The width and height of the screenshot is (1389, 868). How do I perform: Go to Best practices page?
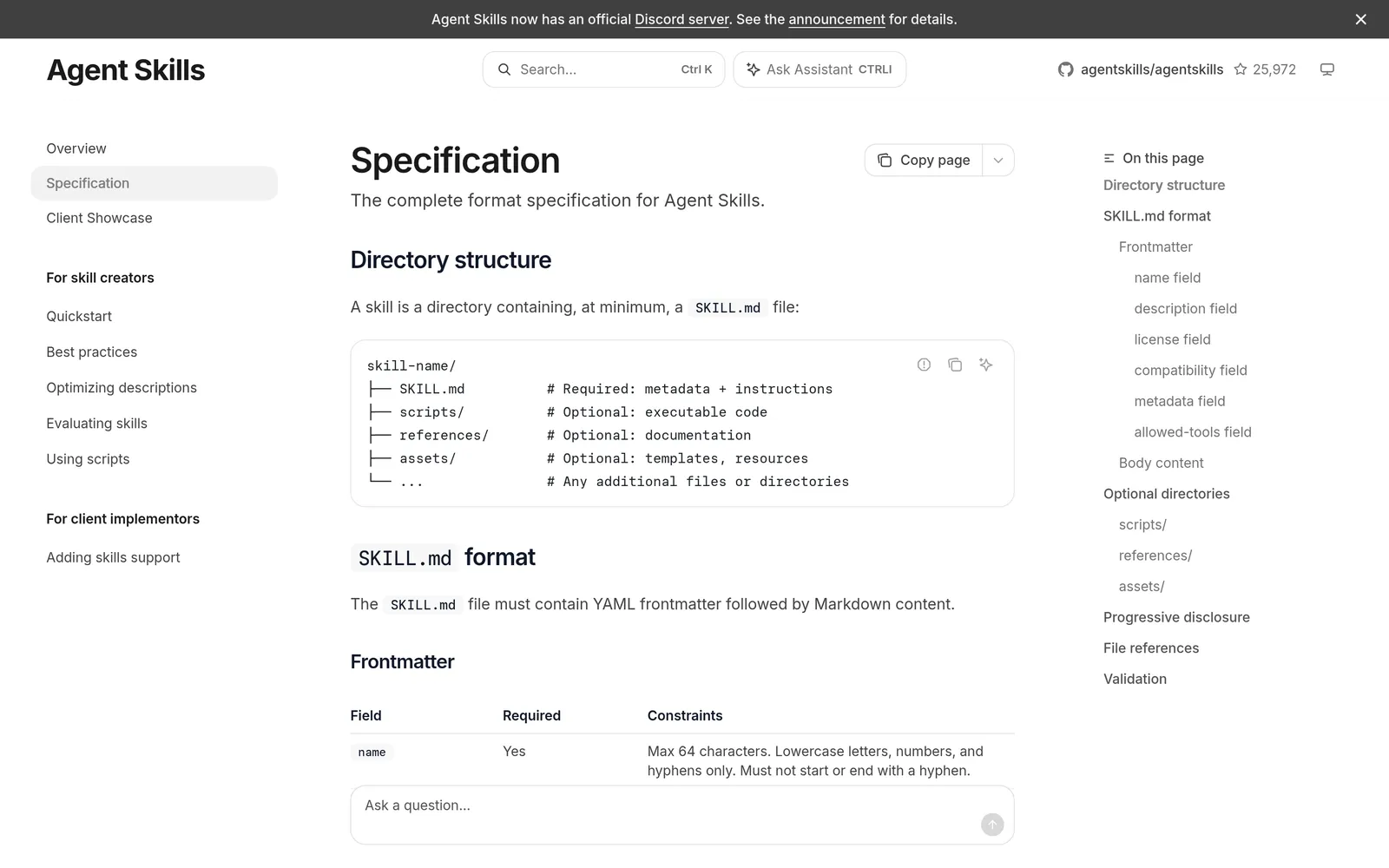[92, 352]
